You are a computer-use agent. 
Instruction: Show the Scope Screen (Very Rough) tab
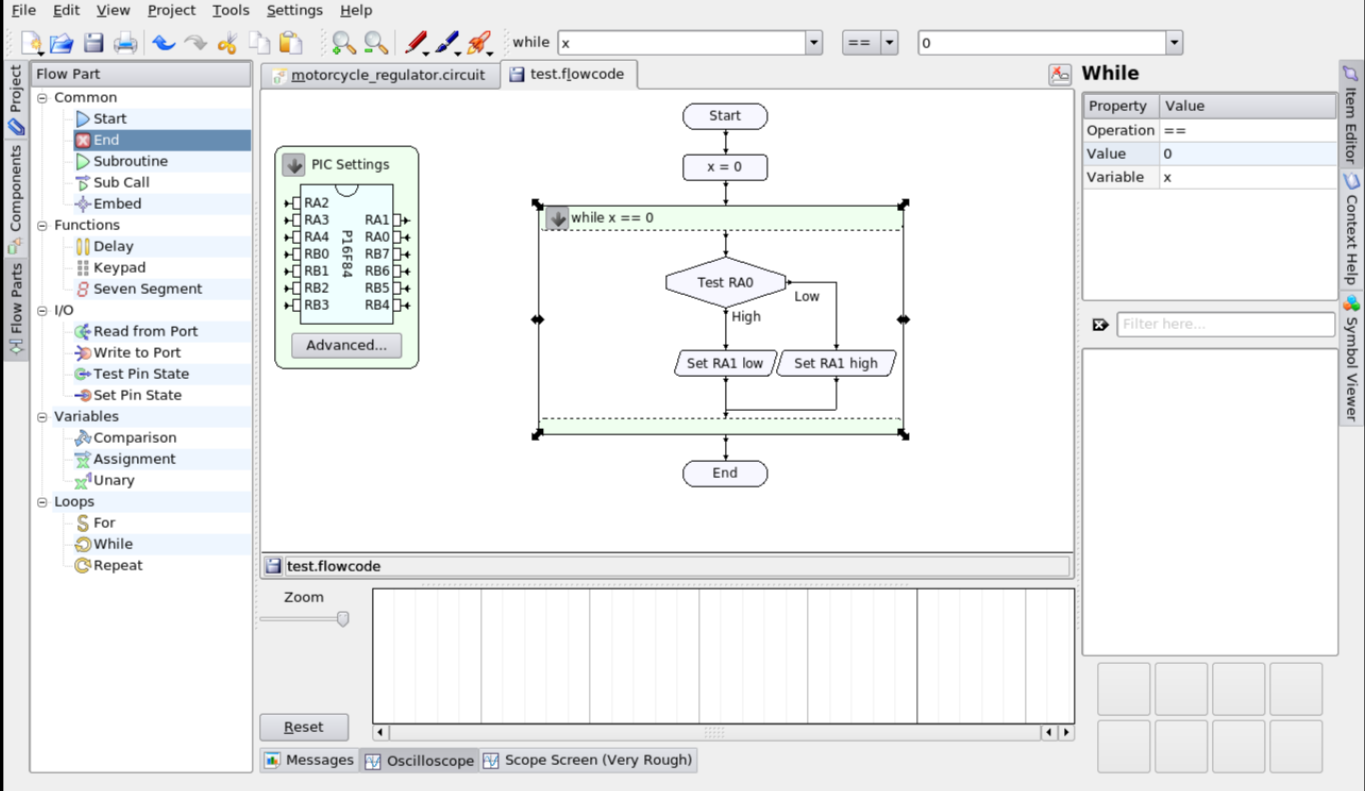[x=588, y=760]
